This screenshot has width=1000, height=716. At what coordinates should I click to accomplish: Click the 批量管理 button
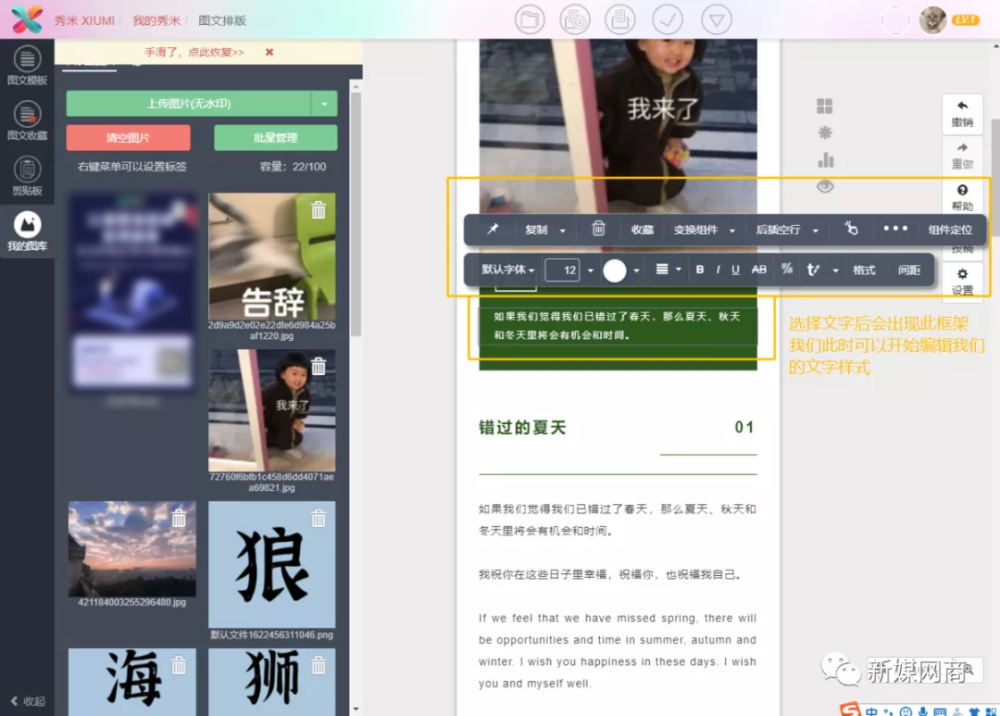coord(276,138)
